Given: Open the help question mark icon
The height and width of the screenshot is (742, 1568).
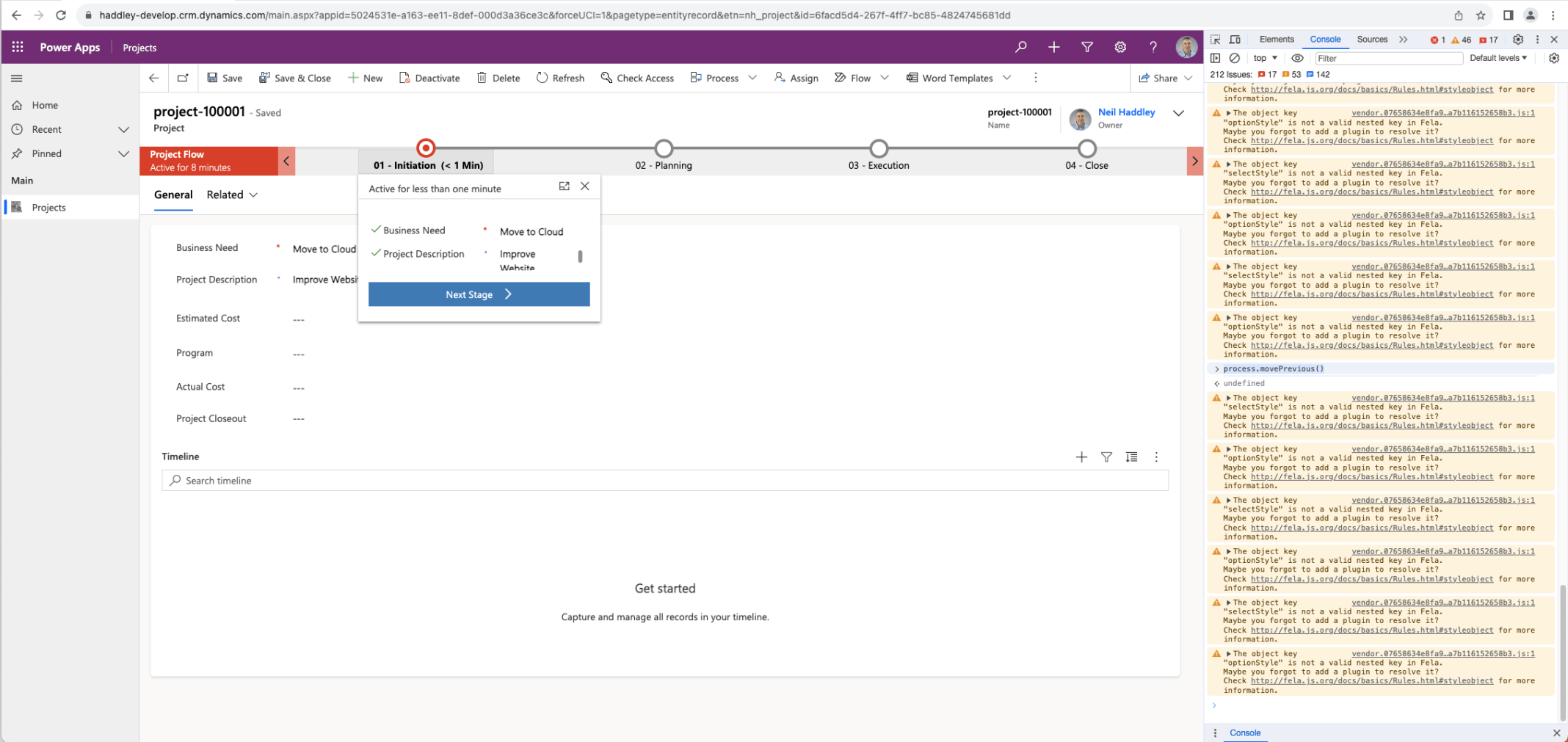Looking at the screenshot, I should point(1153,47).
